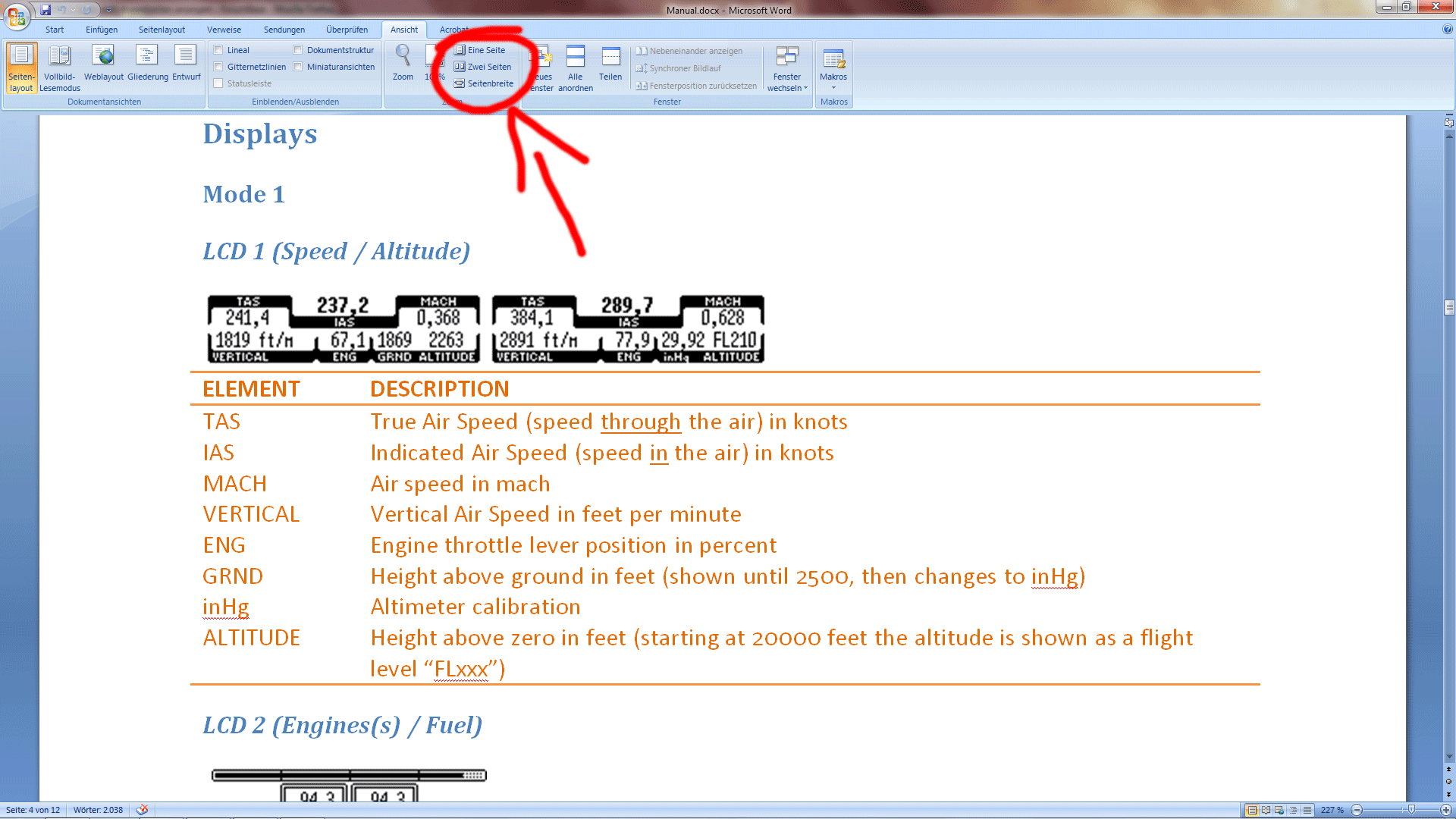Split window with Teilen icon

[x=610, y=64]
